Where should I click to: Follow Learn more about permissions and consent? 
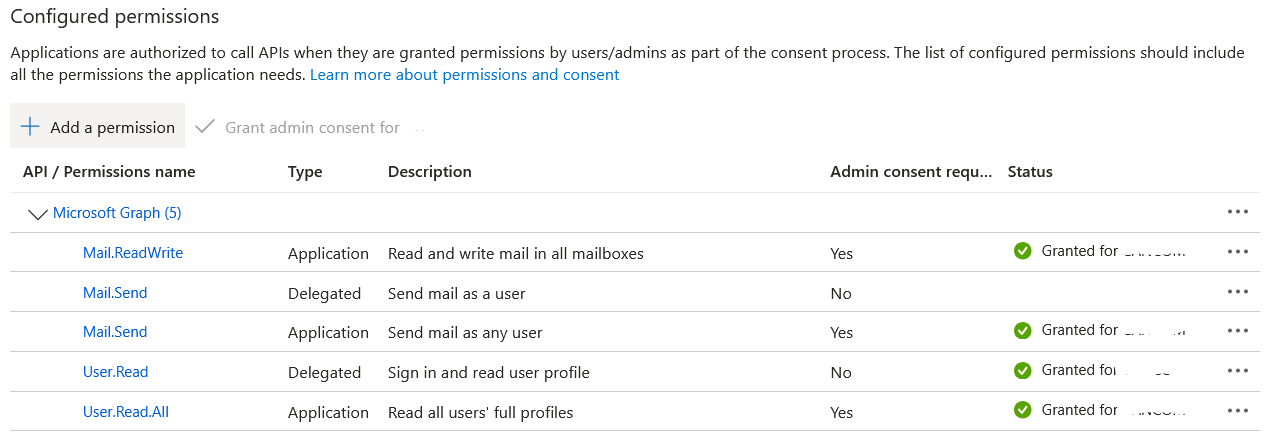(x=465, y=75)
